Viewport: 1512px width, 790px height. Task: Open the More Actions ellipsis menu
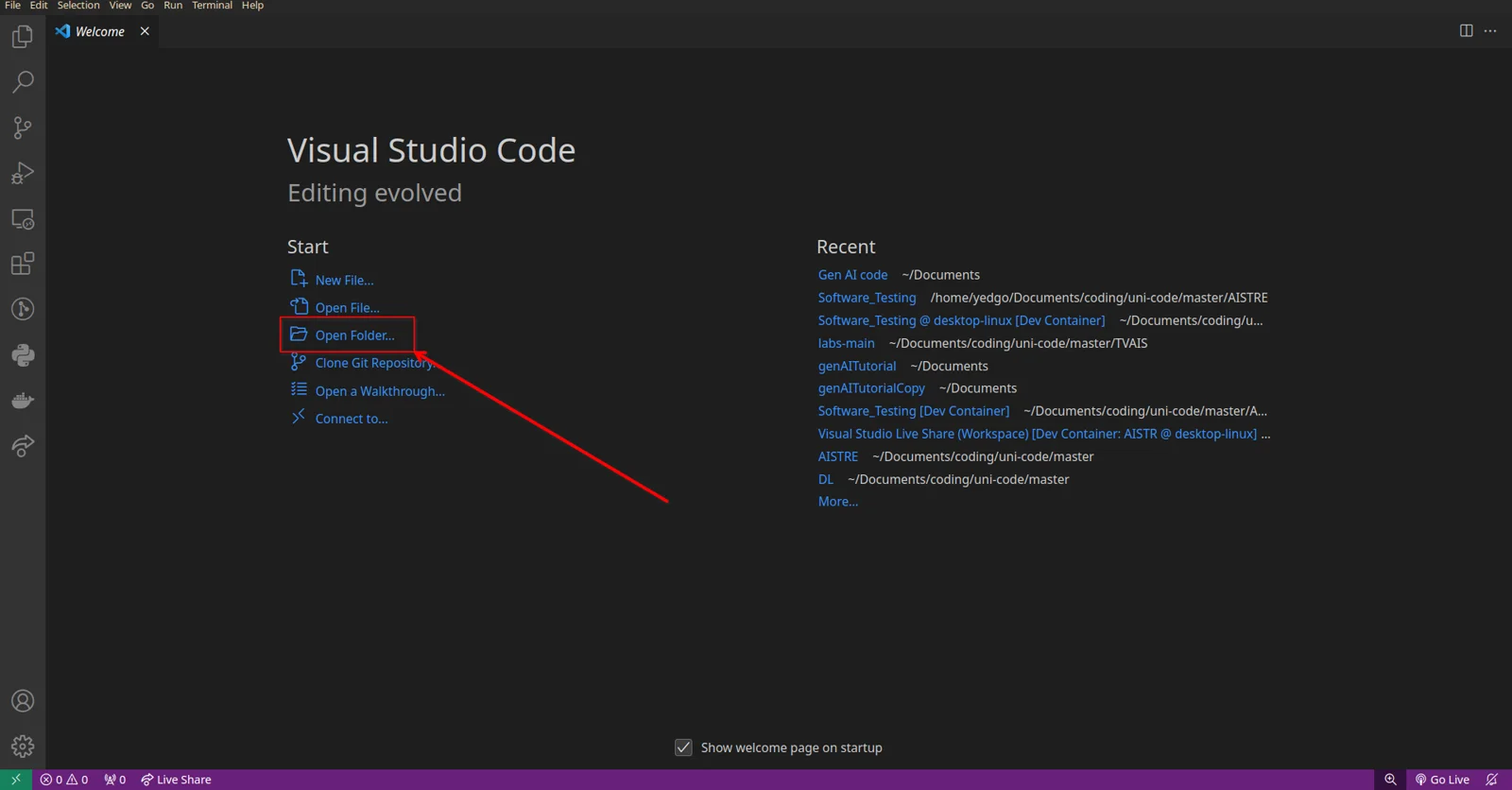click(1490, 31)
